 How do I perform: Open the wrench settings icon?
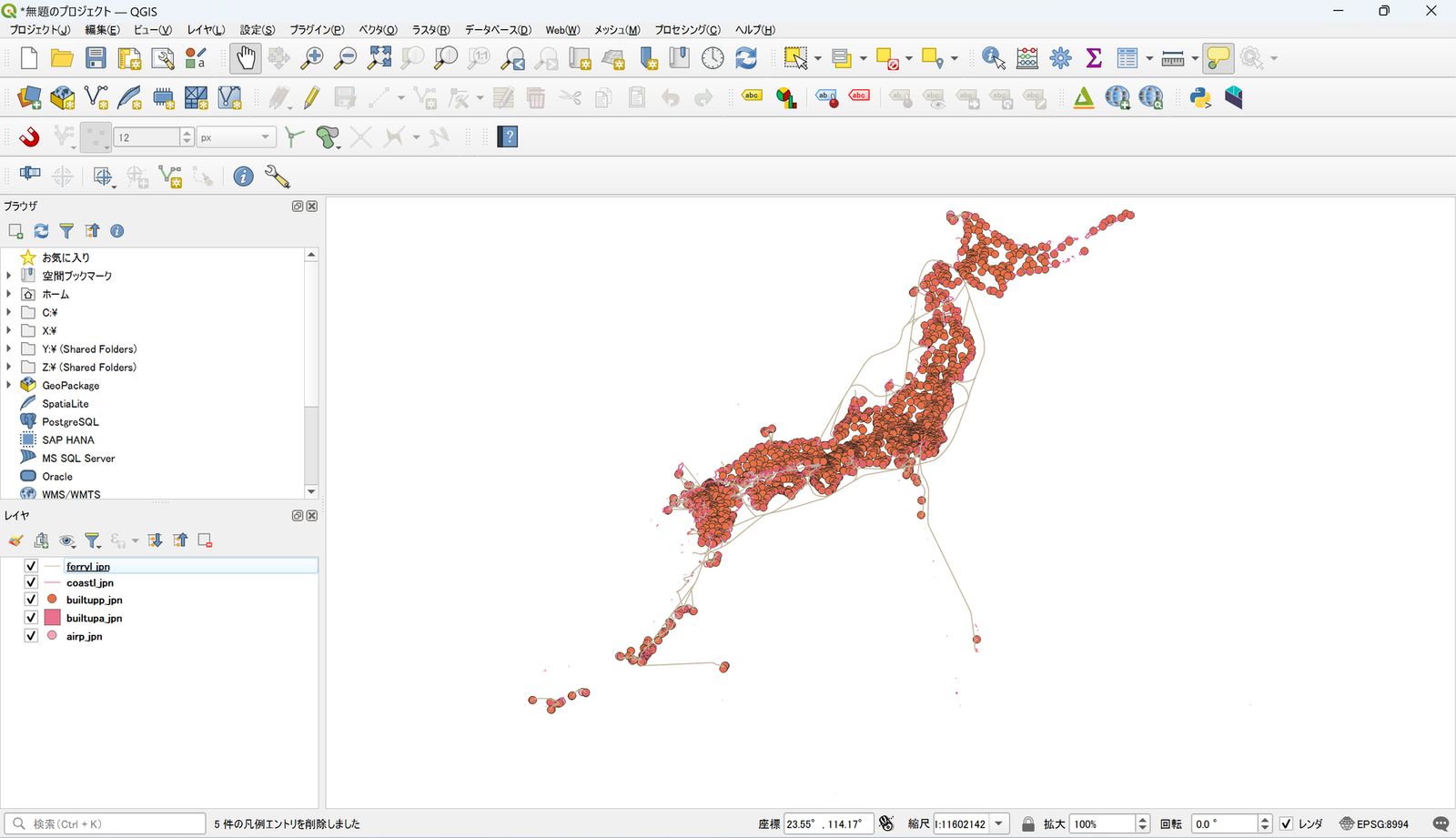pos(277,177)
